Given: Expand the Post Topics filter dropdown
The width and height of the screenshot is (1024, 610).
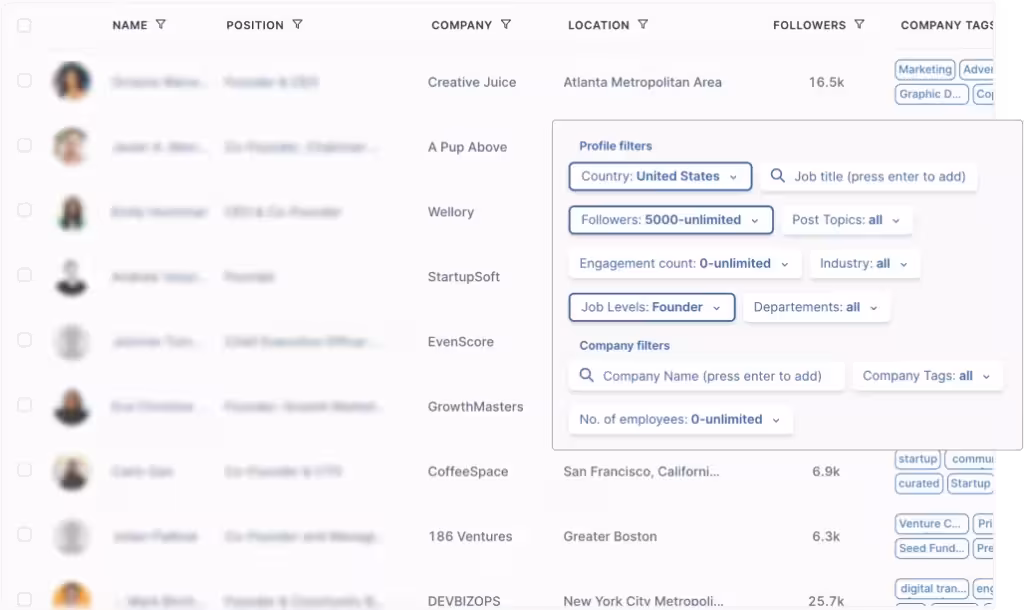Looking at the screenshot, I should click(x=845, y=220).
